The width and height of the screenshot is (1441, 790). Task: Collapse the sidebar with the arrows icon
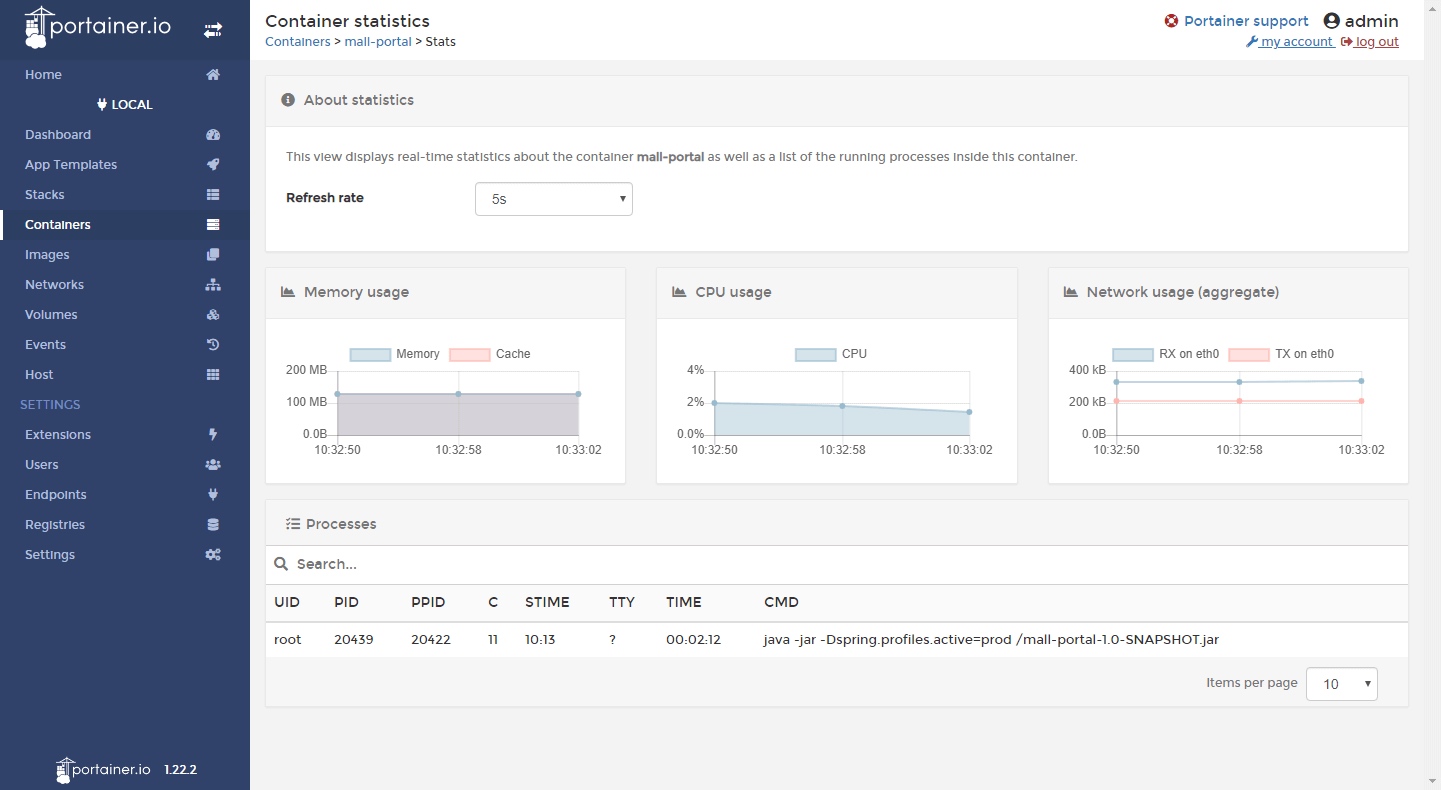(x=212, y=30)
